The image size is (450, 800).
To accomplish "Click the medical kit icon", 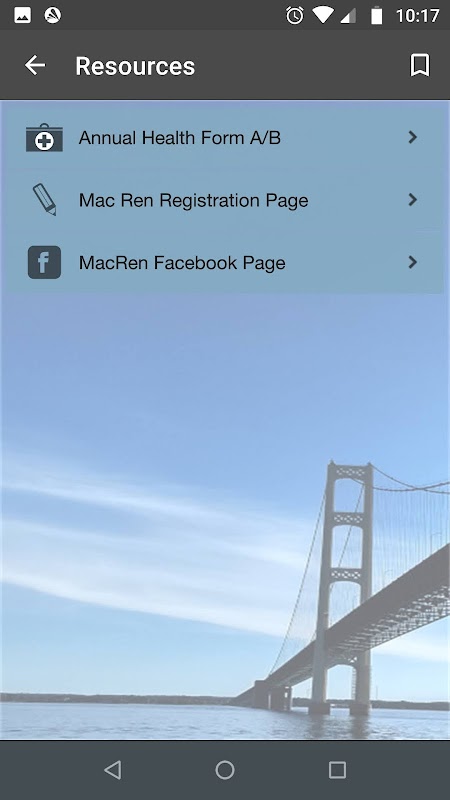I will [x=44, y=138].
